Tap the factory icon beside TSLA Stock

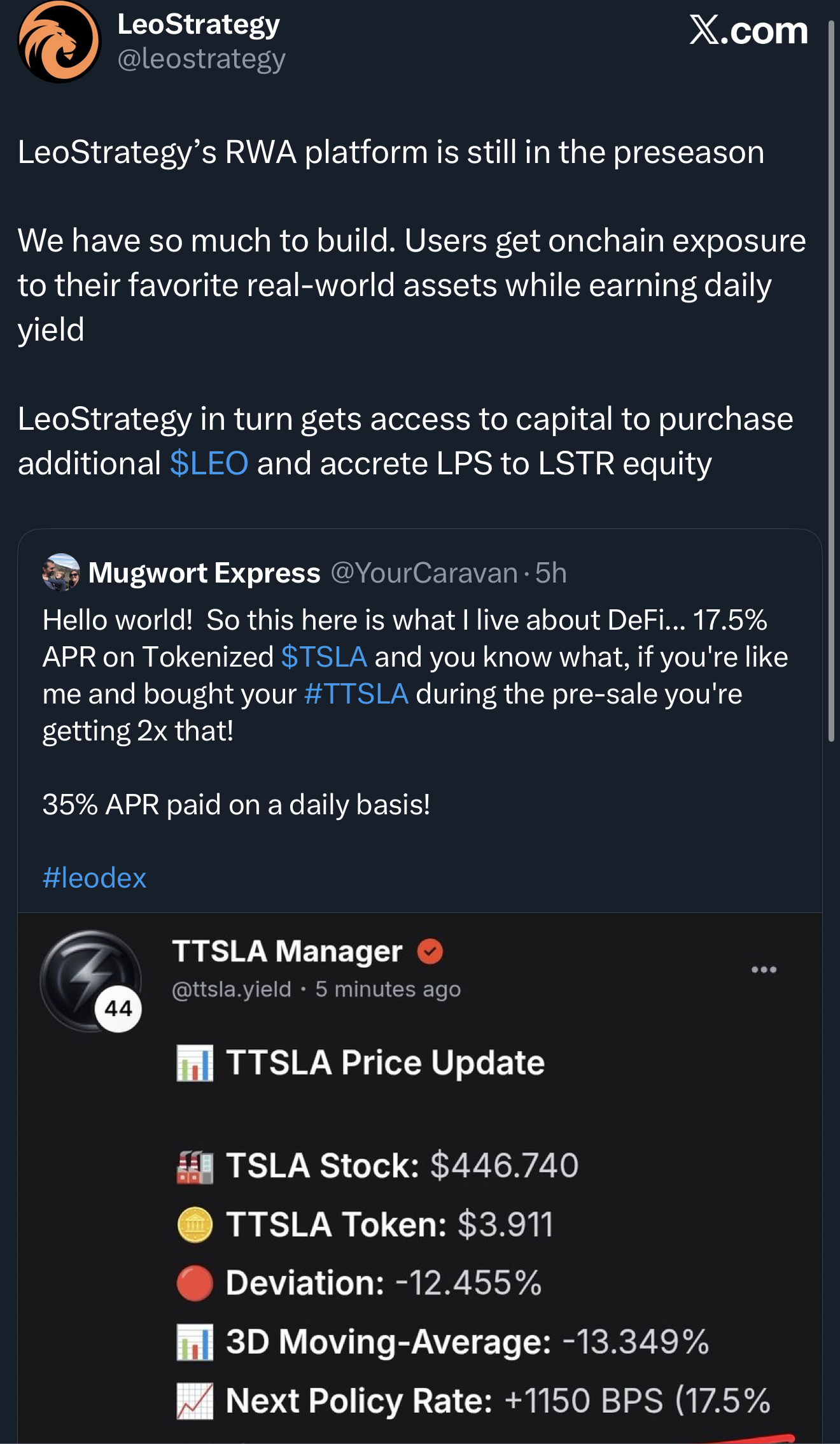(195, 1166)
